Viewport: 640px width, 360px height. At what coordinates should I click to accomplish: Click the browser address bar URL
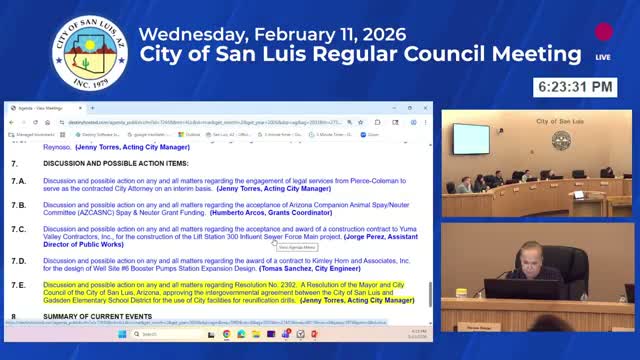pyautogui.click(x=205, y=122)
